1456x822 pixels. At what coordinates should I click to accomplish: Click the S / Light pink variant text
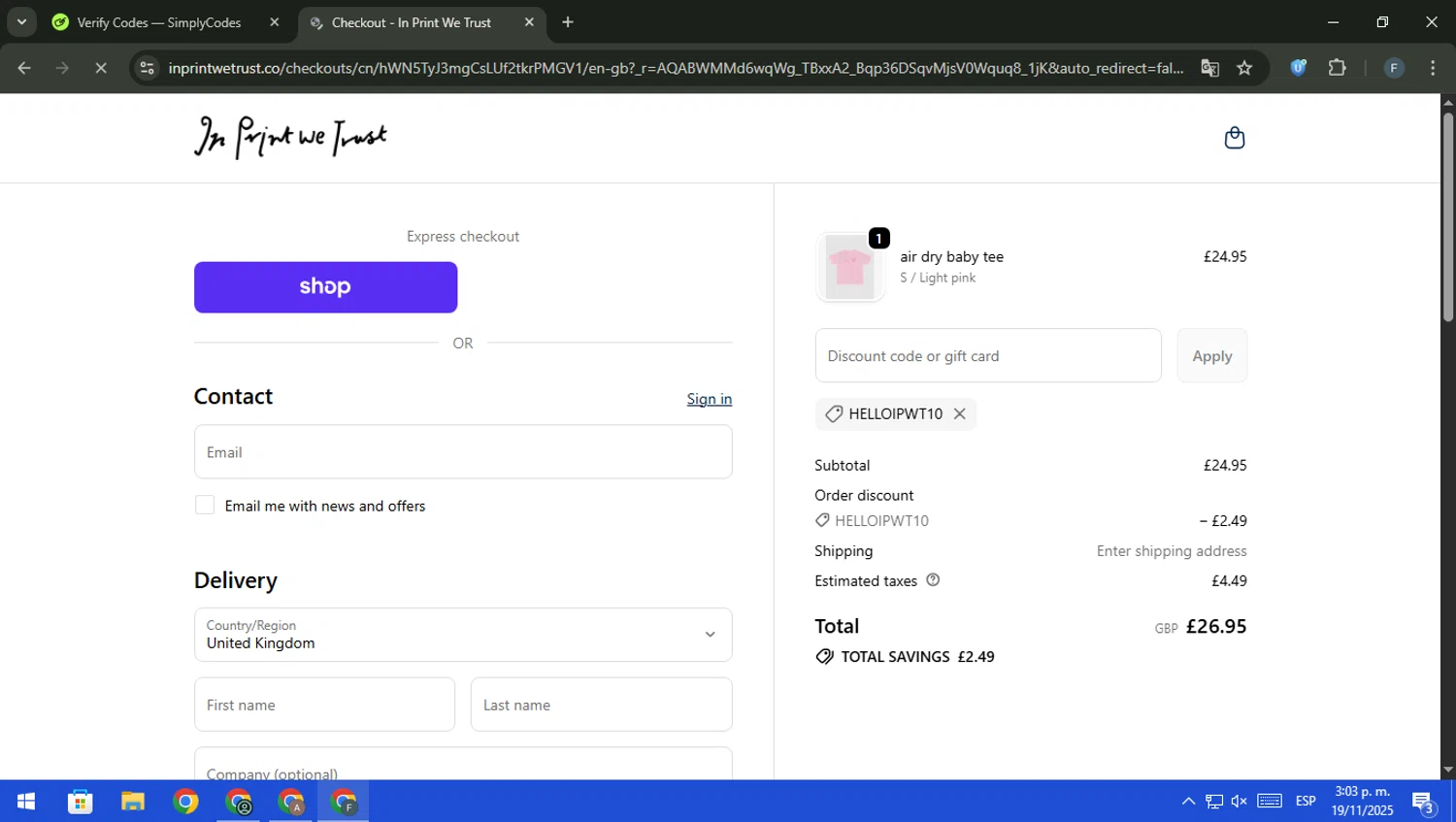(x=938, y=278)
